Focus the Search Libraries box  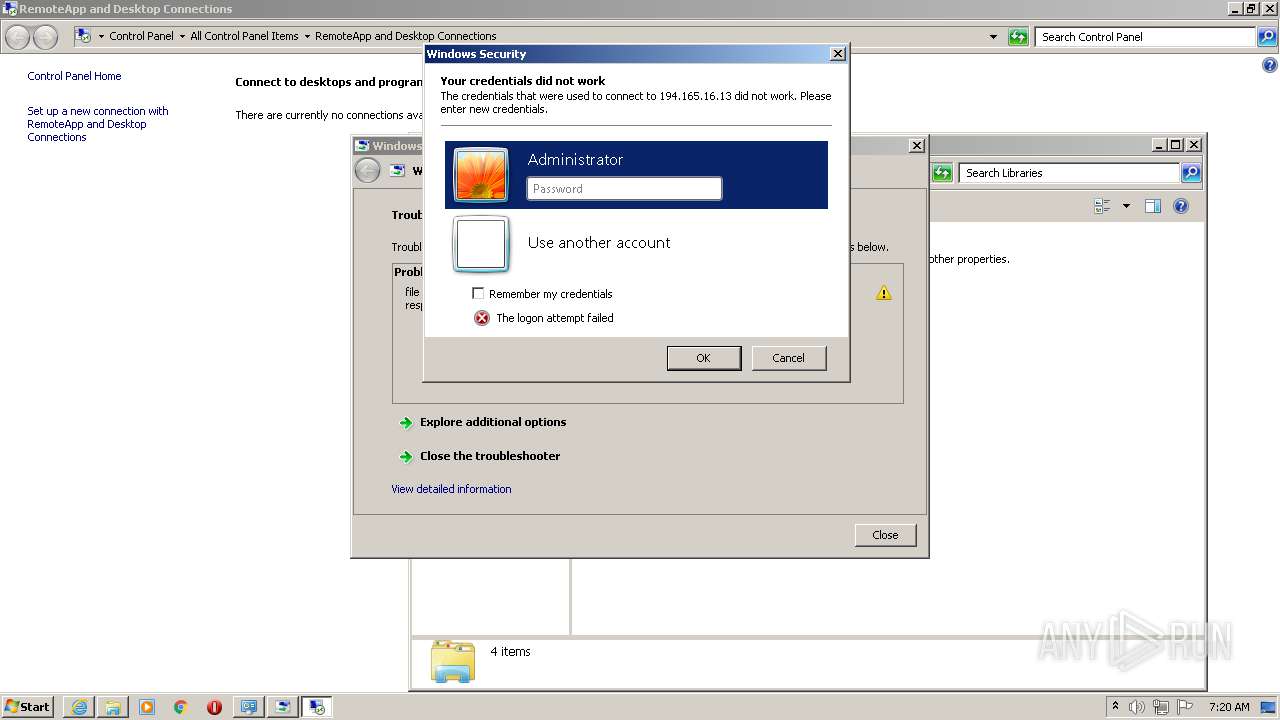[x=1070, y=173]
